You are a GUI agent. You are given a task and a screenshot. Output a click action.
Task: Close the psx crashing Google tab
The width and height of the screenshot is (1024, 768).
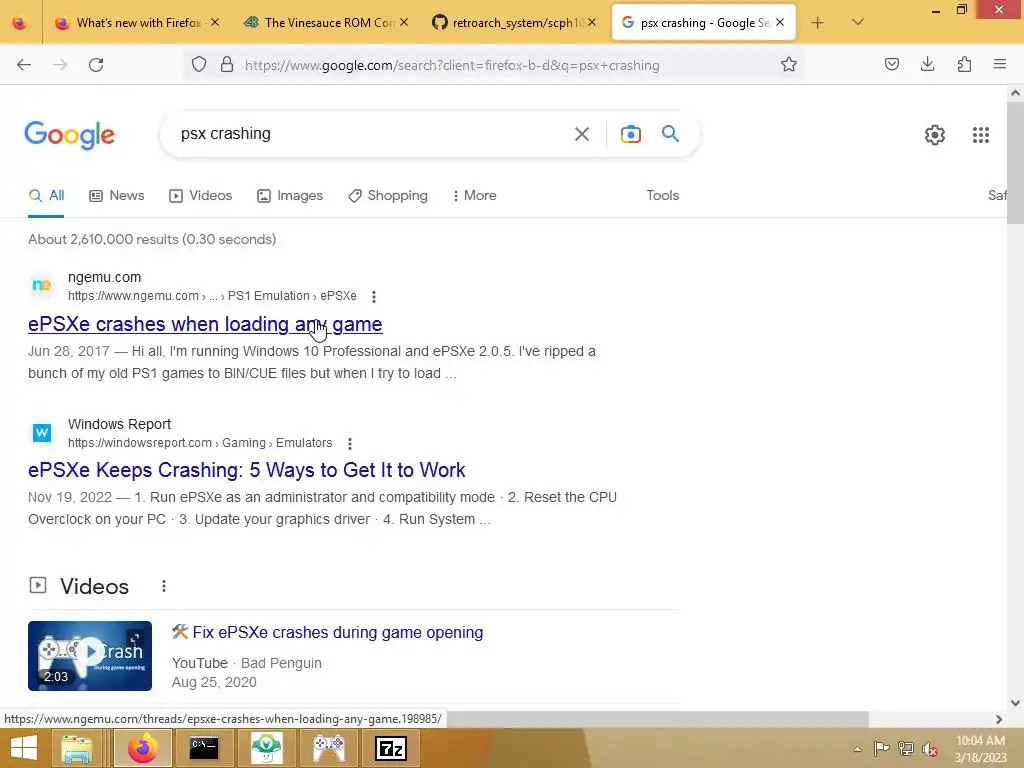tap(780, 23)
